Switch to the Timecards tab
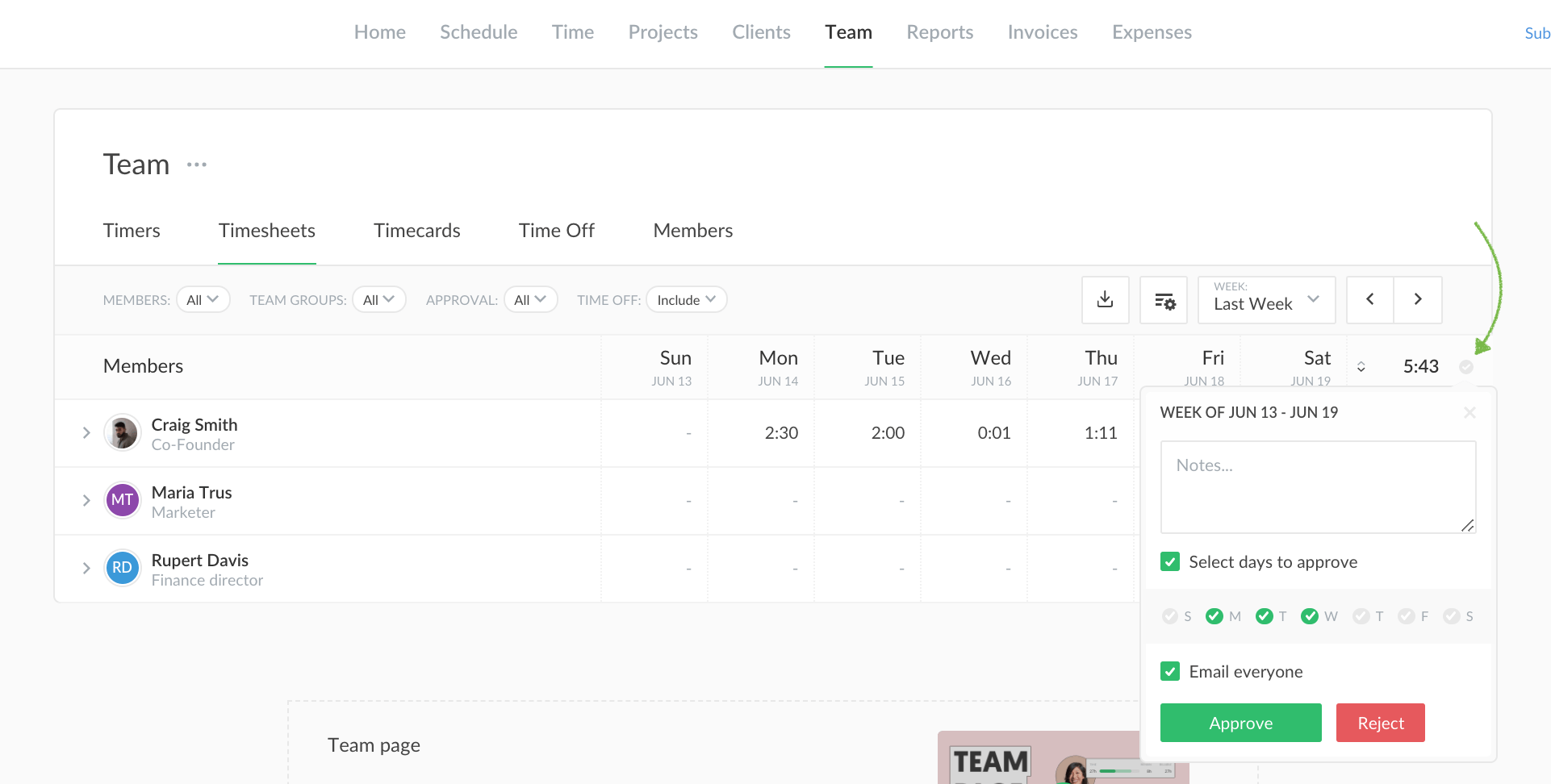Screen dimensions: 1551x784 (416, 231)
